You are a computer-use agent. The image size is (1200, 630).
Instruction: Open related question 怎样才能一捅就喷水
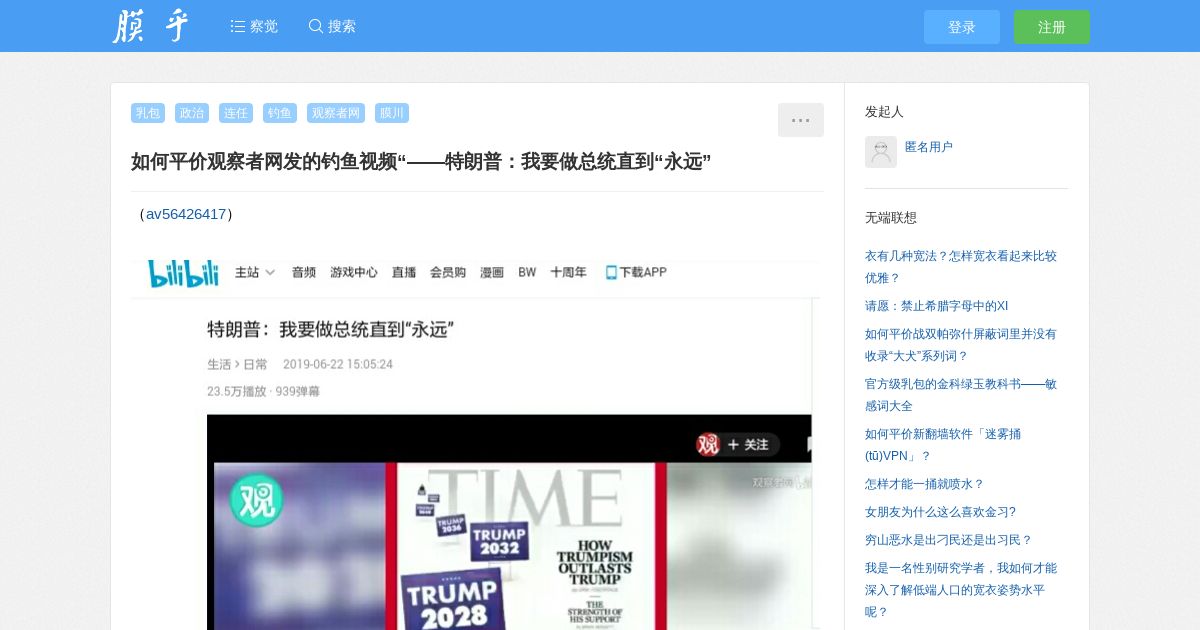pyautogui.click(x=925, y=484)
